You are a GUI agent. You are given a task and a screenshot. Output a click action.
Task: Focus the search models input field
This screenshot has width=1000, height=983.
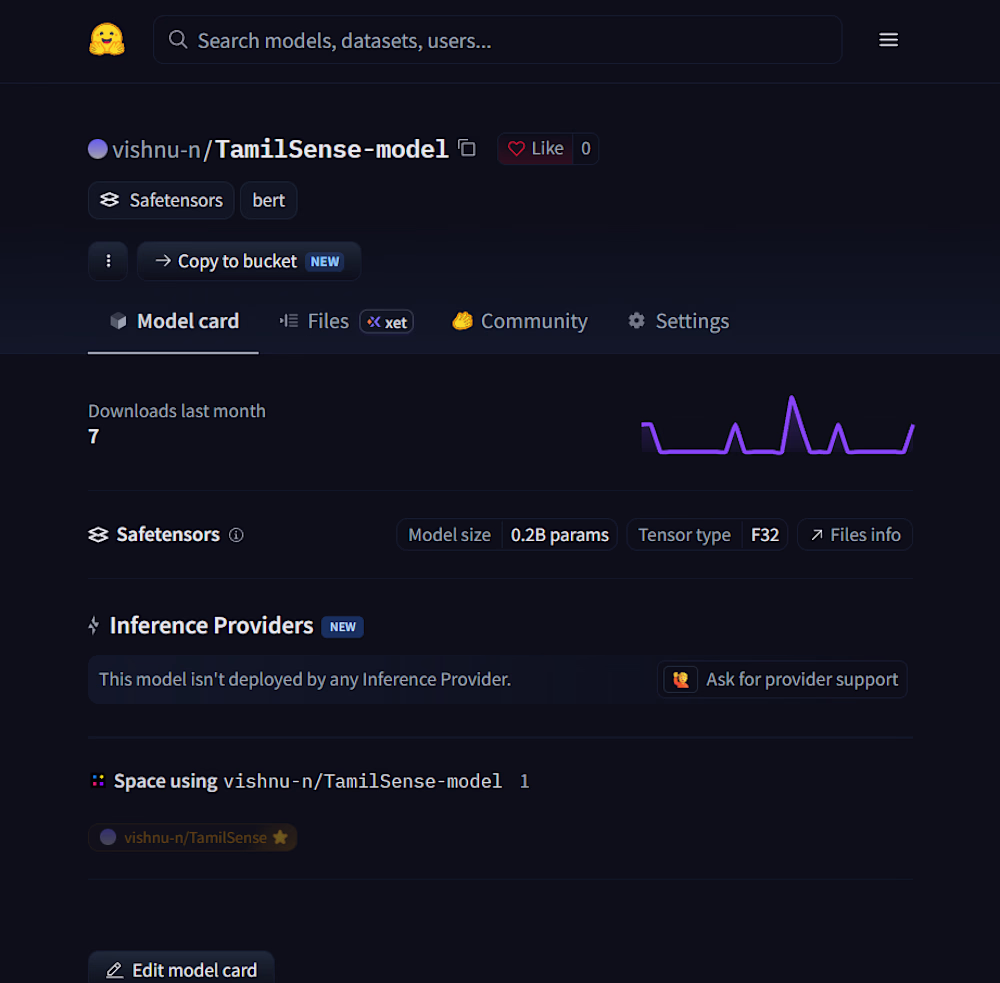[x=497, y=40]
